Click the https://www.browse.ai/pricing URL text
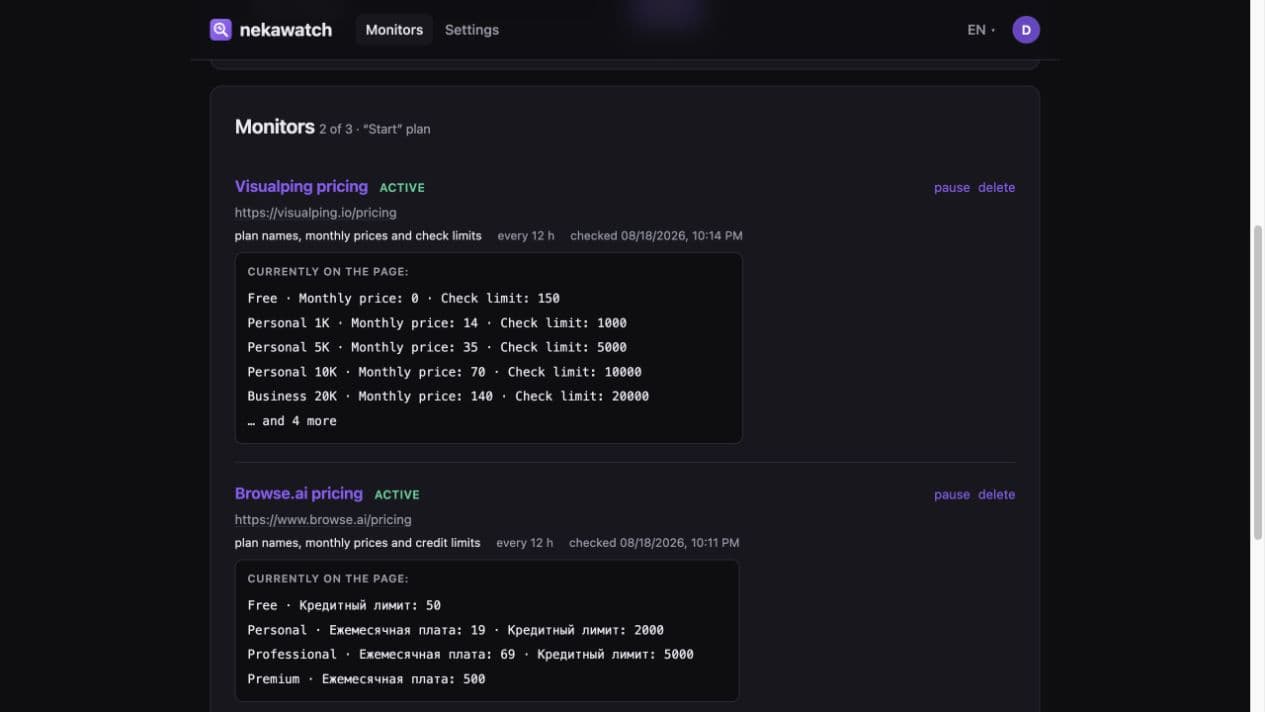 pos(323,519)
